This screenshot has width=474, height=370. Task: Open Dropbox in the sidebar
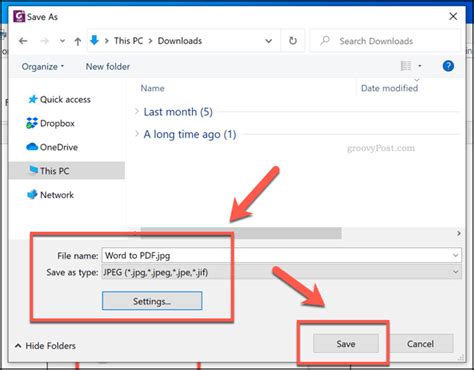[57, 123]
